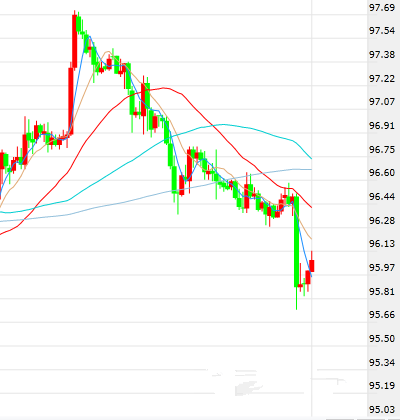This screenshot has height=420, width=400.
Task: Click the last red candle at right edge
Action: tap(312, 266)
